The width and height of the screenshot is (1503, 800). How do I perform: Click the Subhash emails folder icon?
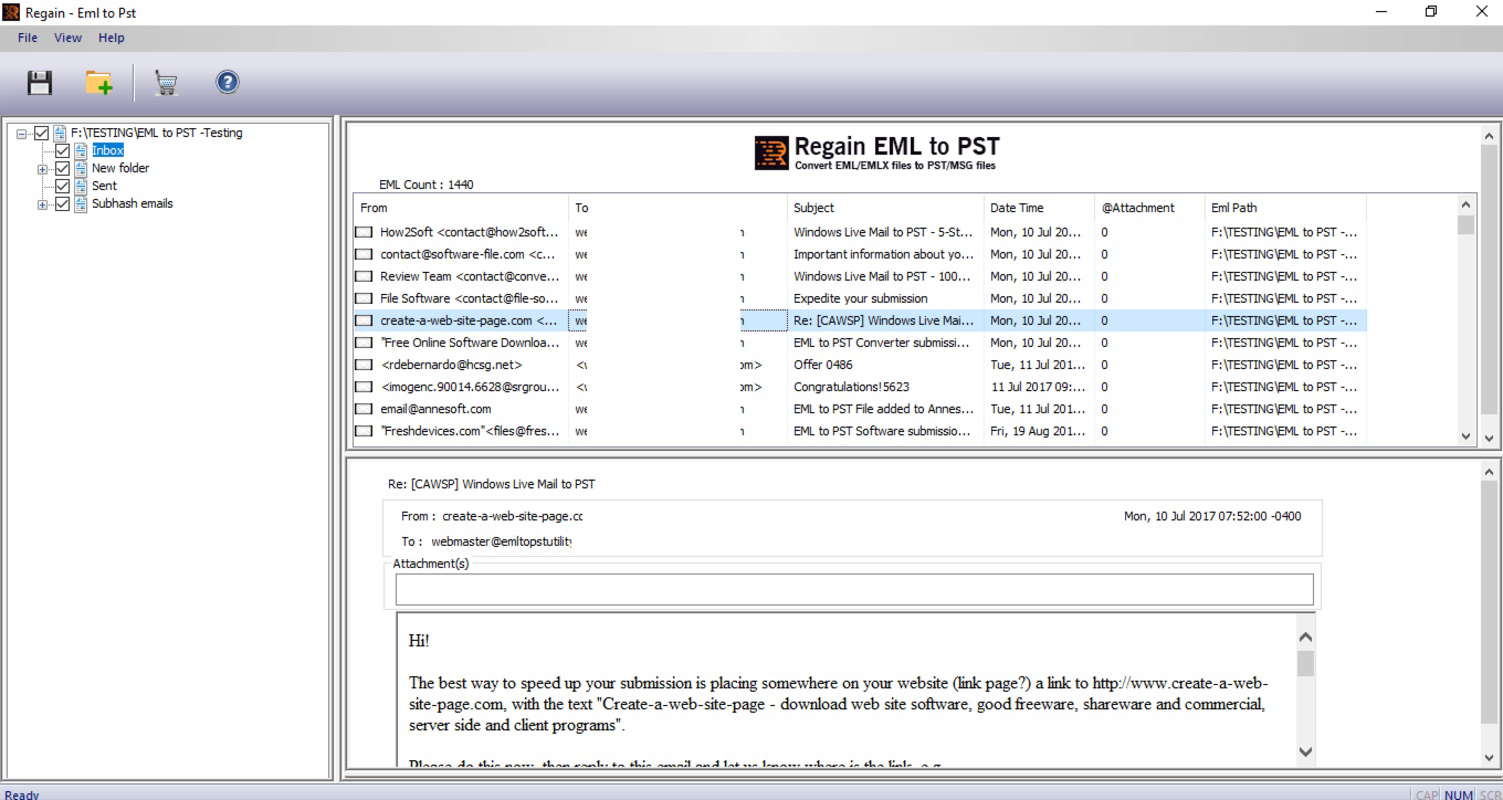tap(81, 204)
